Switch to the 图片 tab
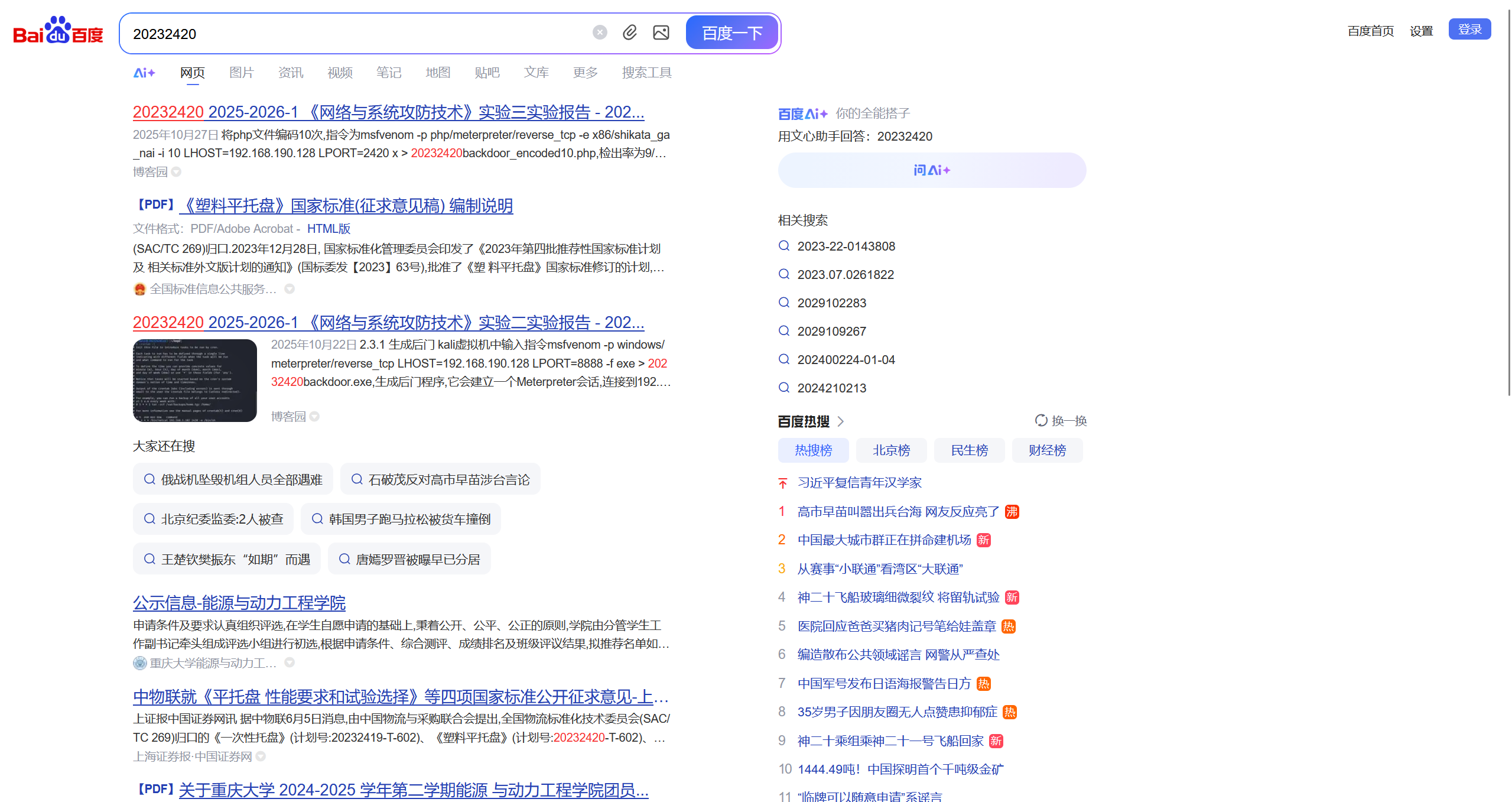The image size is (1512, 802). click(241, 72)
